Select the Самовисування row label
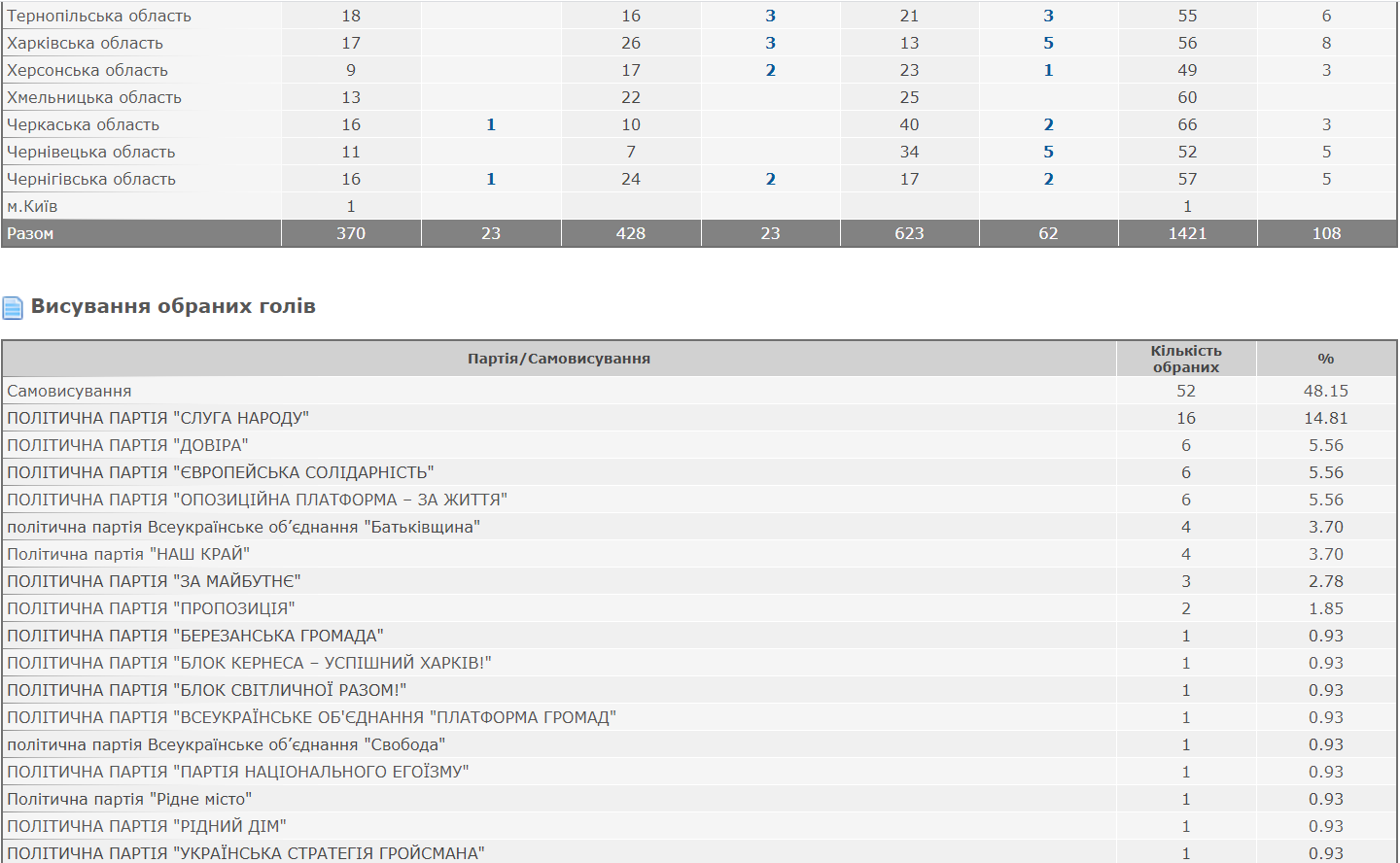The width and height of the screenshot is (1400, 863). pos(69,391)
